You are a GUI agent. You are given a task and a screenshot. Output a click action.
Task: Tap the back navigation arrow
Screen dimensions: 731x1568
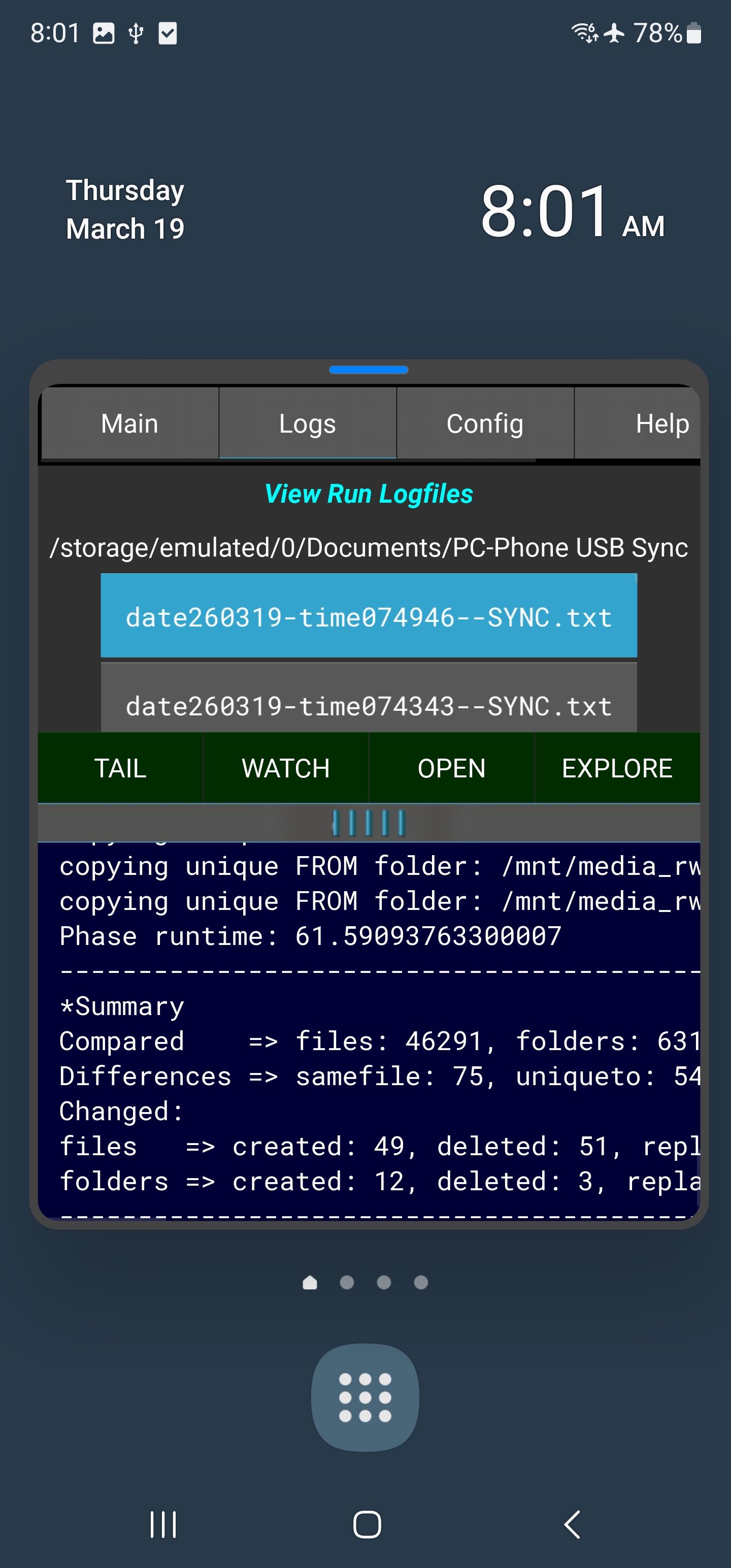pyautogui.click(x=572, y=1524)
